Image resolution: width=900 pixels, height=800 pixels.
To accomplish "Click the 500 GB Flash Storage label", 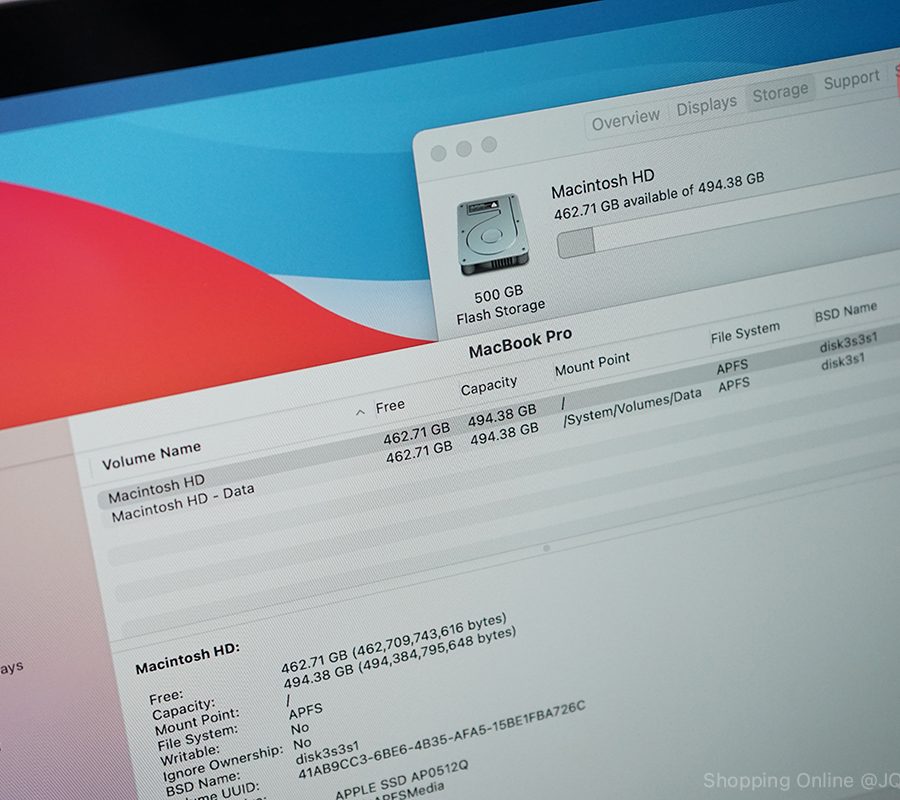I will pos(499,304).
